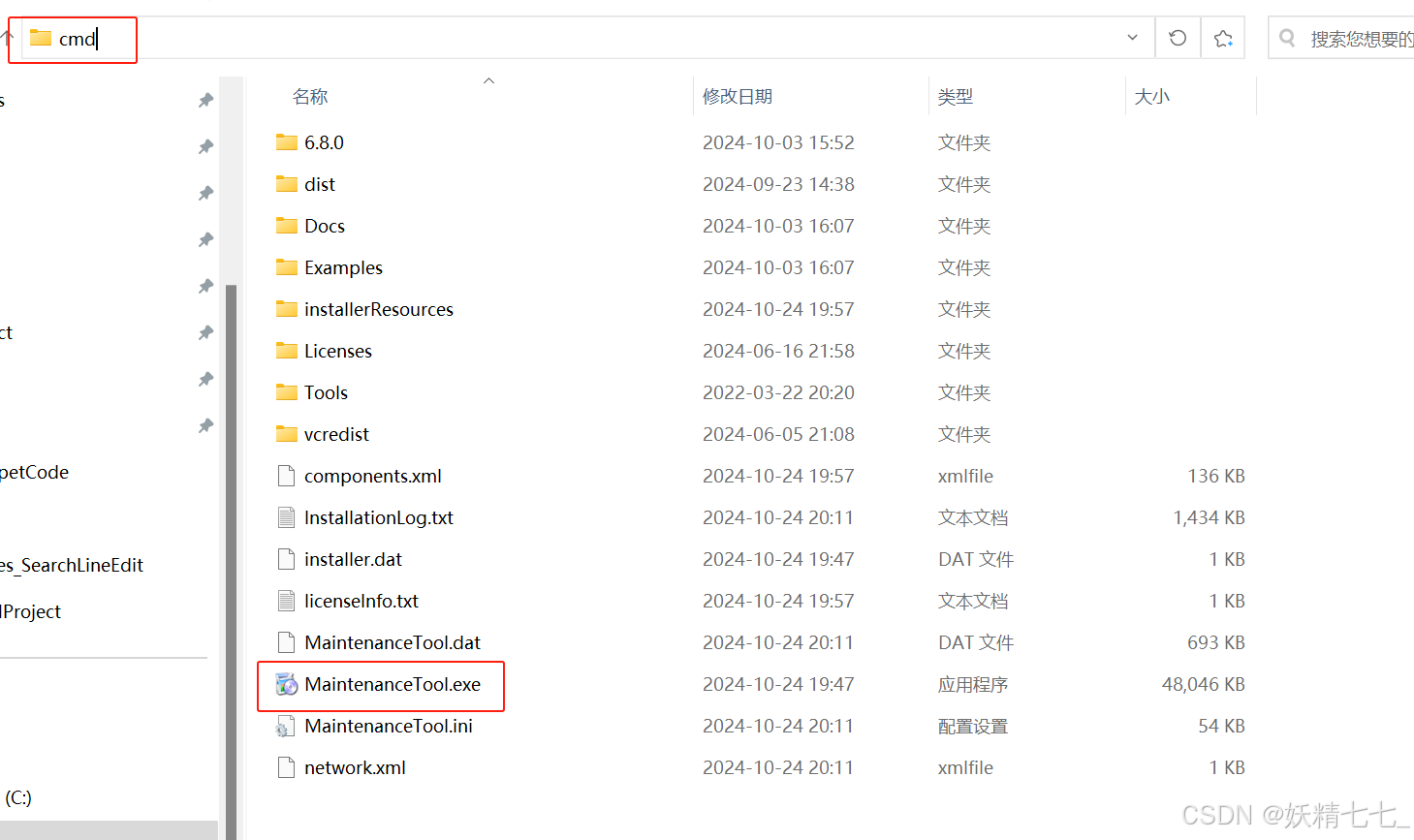Select the MaintenanceTool.dat file icon
Screen dimensions: 1414x840
pos(286,642)
